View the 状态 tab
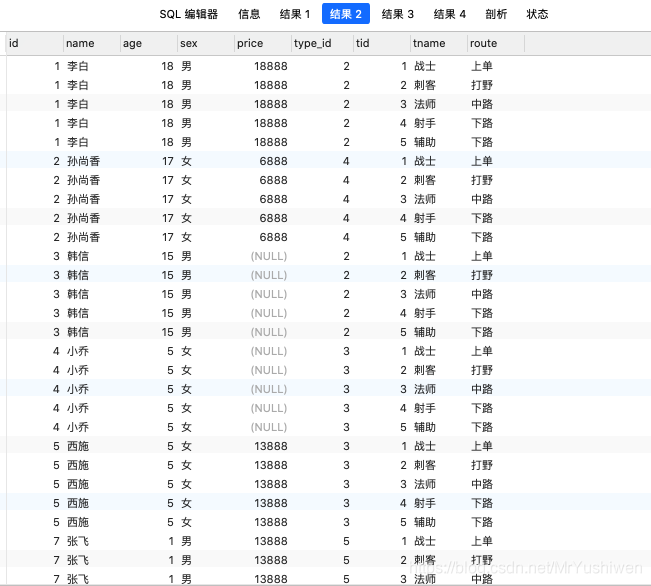The width and height of the screenshot is (651, 586). point(537,14)
